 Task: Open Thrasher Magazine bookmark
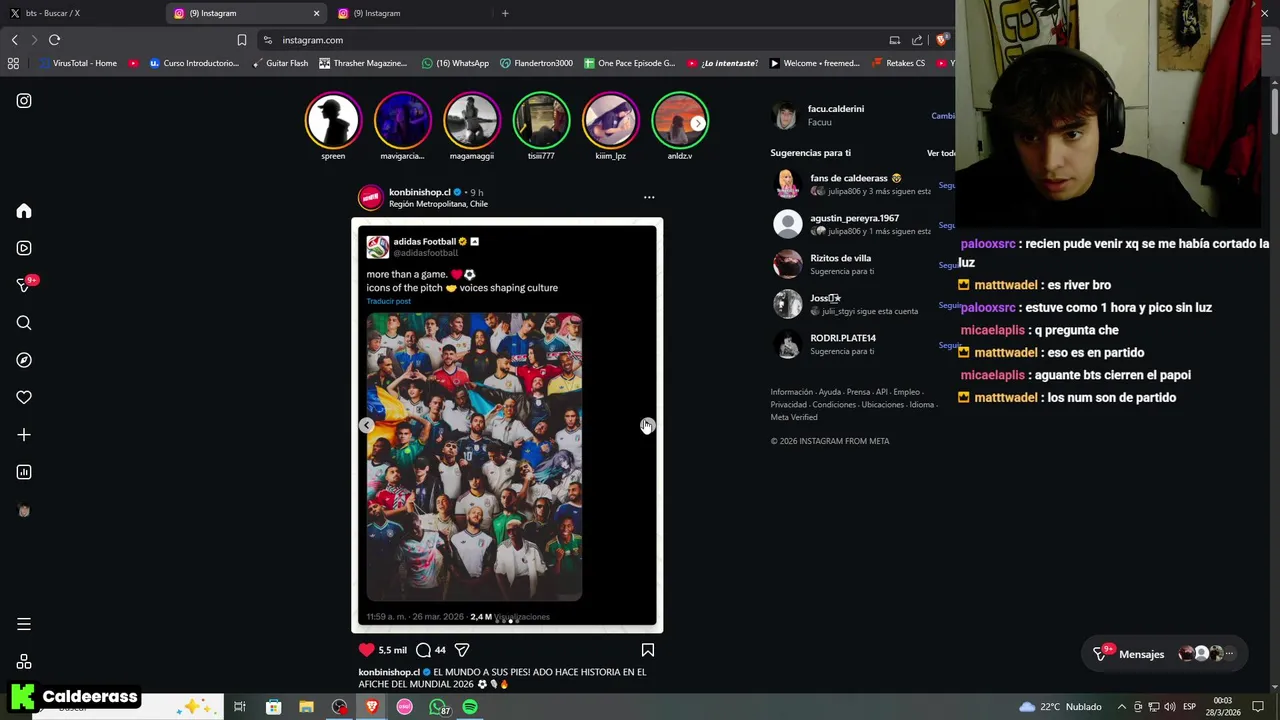pos(363,63)
